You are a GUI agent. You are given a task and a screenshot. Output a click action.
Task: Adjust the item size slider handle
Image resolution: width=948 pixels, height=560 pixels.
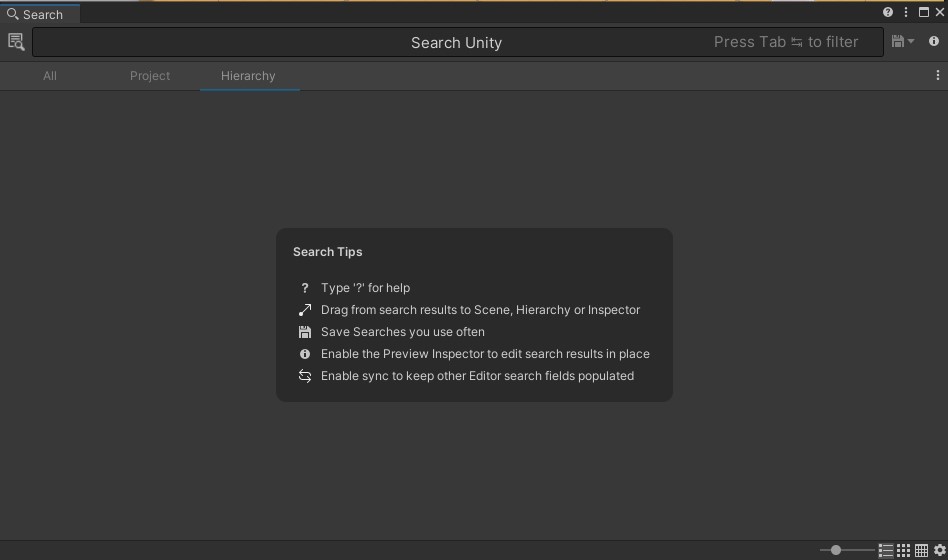pyautogui.click(x=836, y=550)
